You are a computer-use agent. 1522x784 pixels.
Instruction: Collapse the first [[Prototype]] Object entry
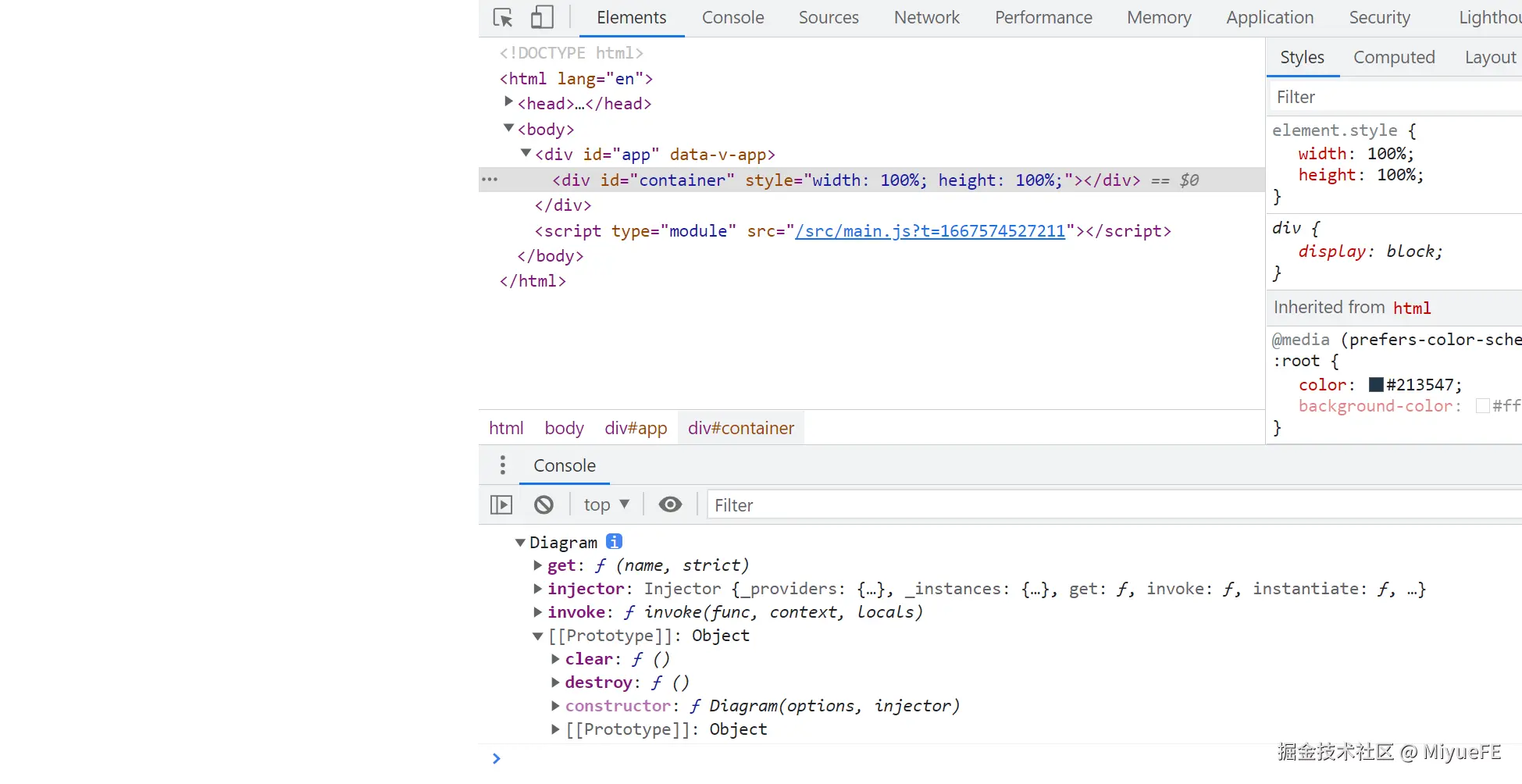coord(537,636)
